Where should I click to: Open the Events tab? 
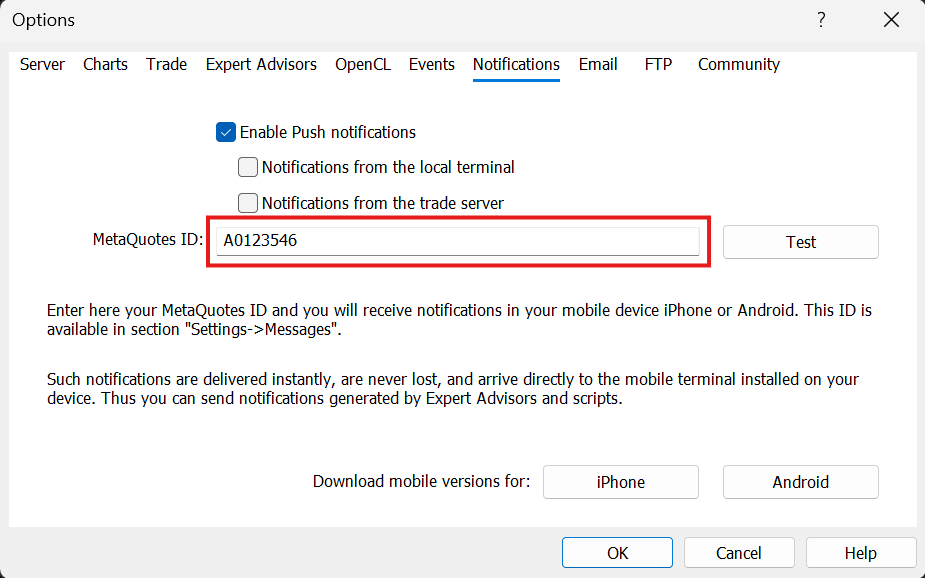(x=431, y=64)
